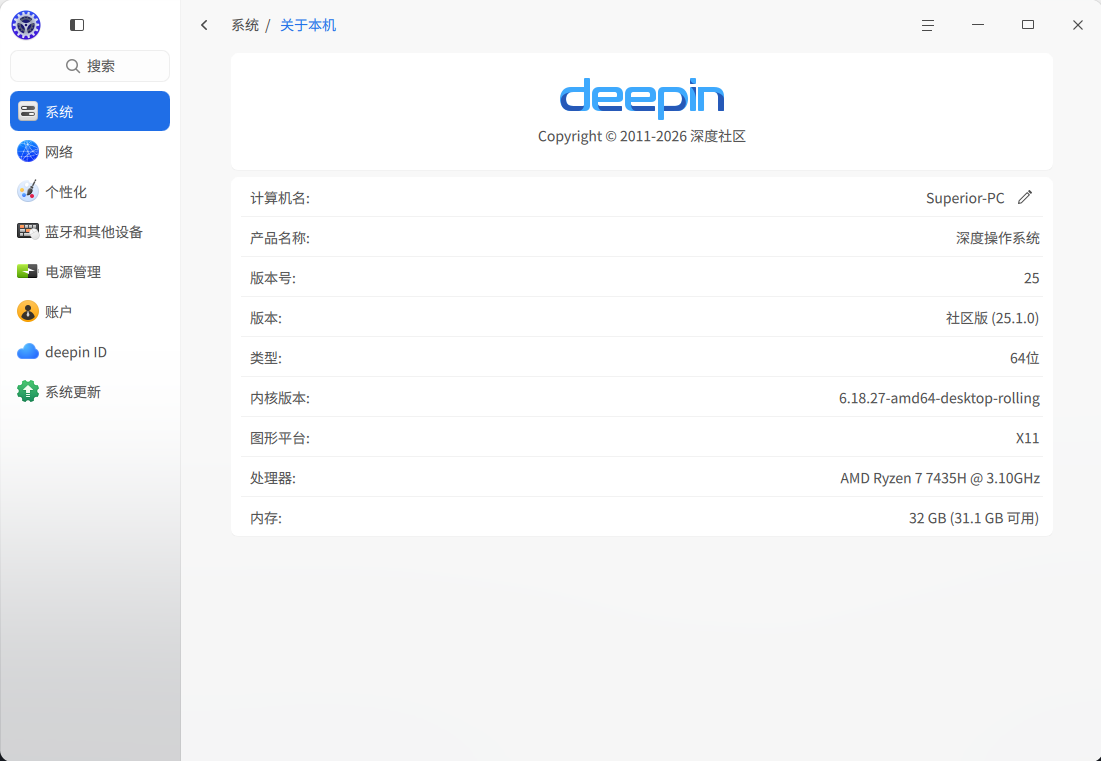
Task: Open the hamburger main menu
Action: click(928, 25)
